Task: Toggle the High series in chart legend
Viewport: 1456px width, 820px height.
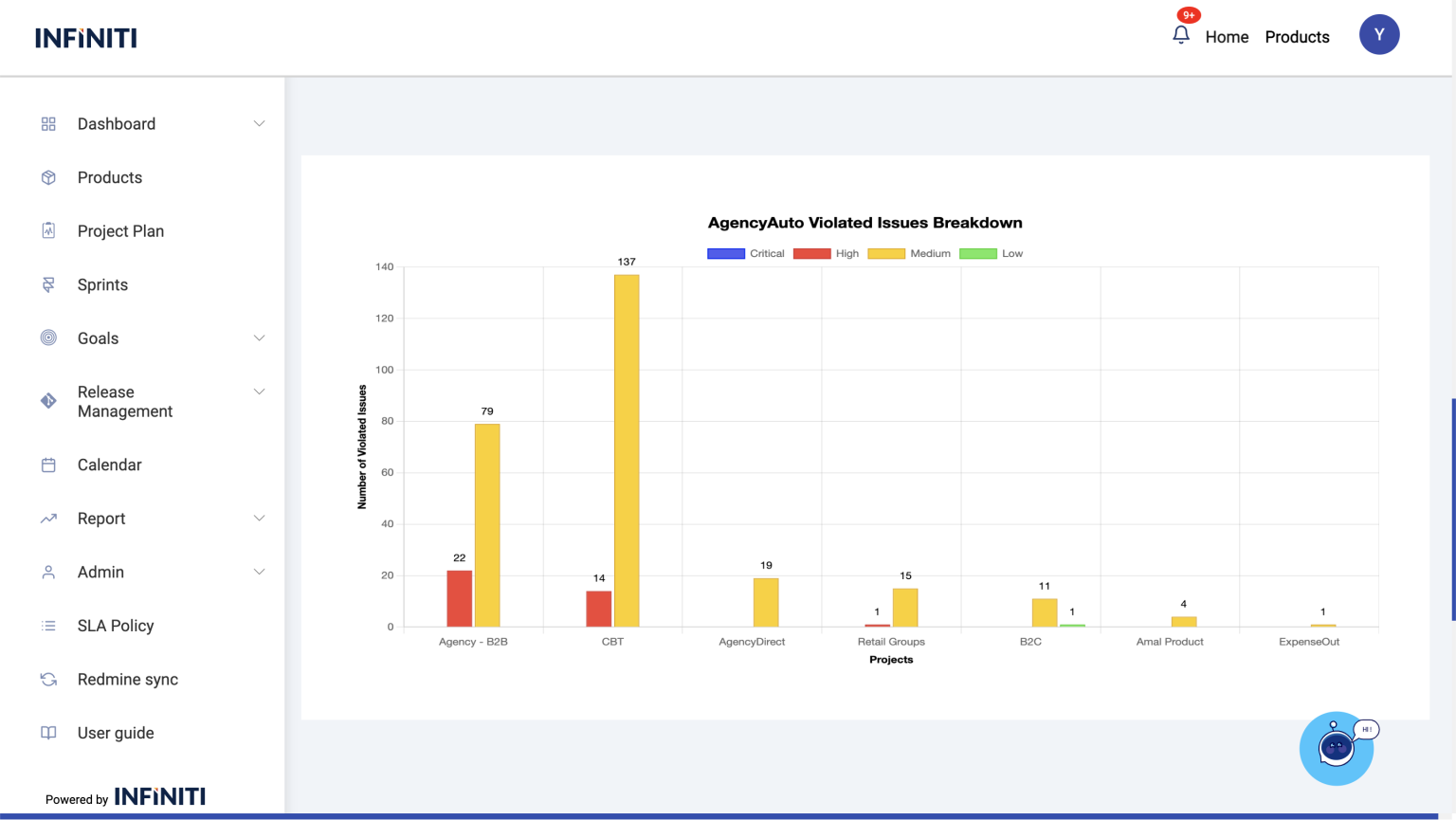Action: 827,254
